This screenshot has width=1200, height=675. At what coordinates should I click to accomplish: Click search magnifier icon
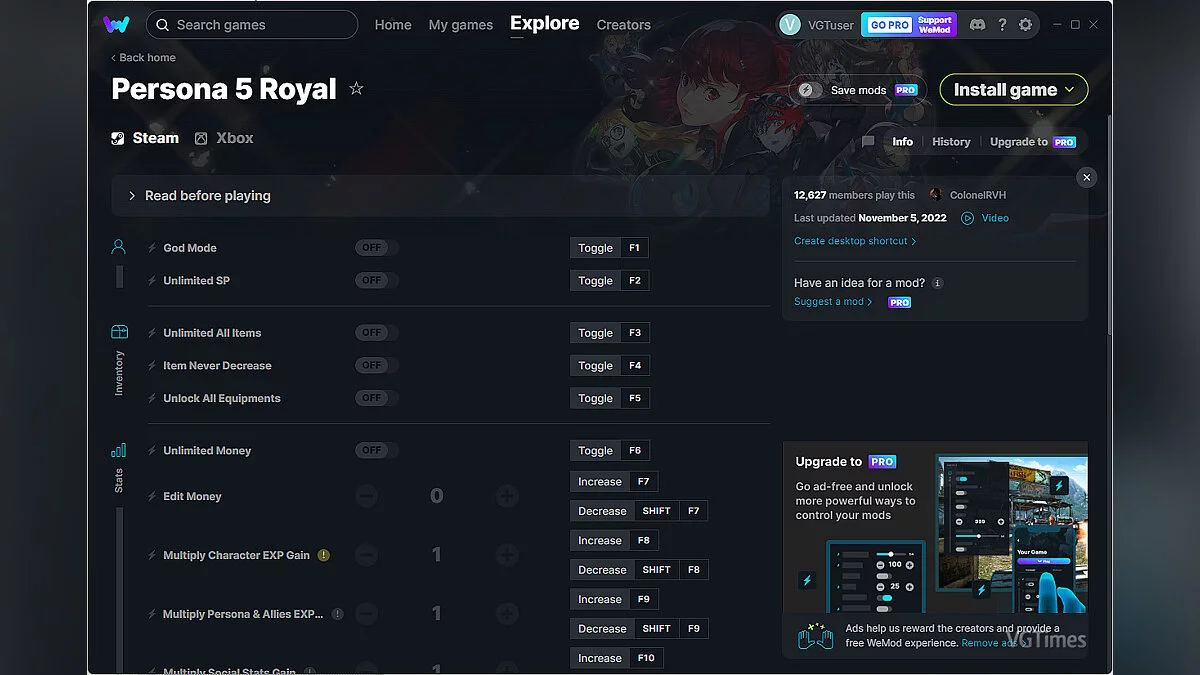coord(162,25)
